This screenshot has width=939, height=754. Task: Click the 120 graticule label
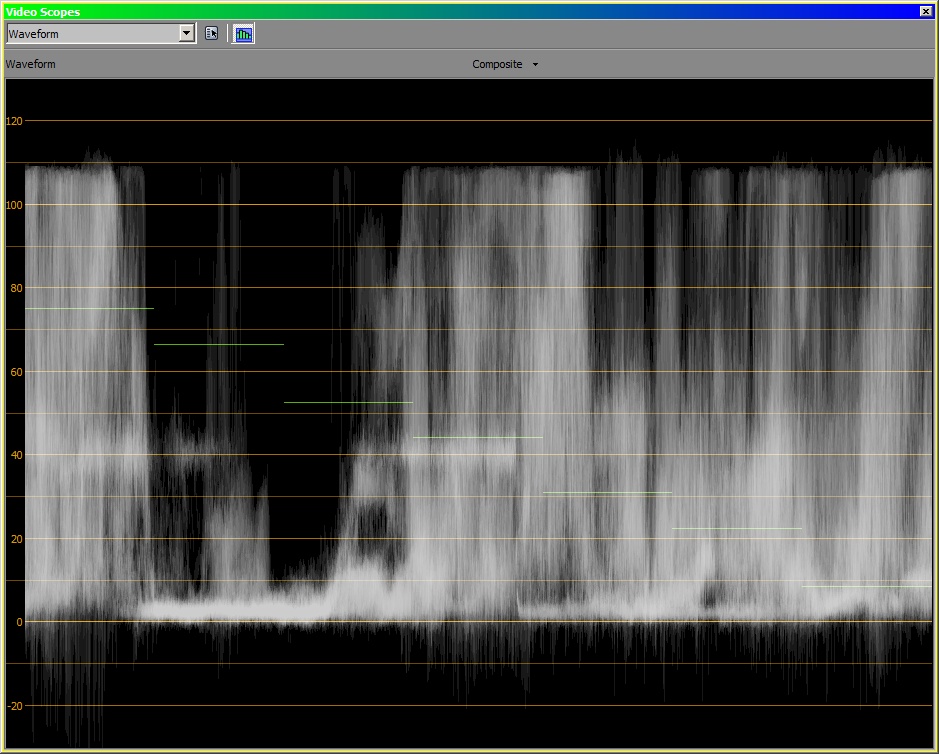(14, 121)
